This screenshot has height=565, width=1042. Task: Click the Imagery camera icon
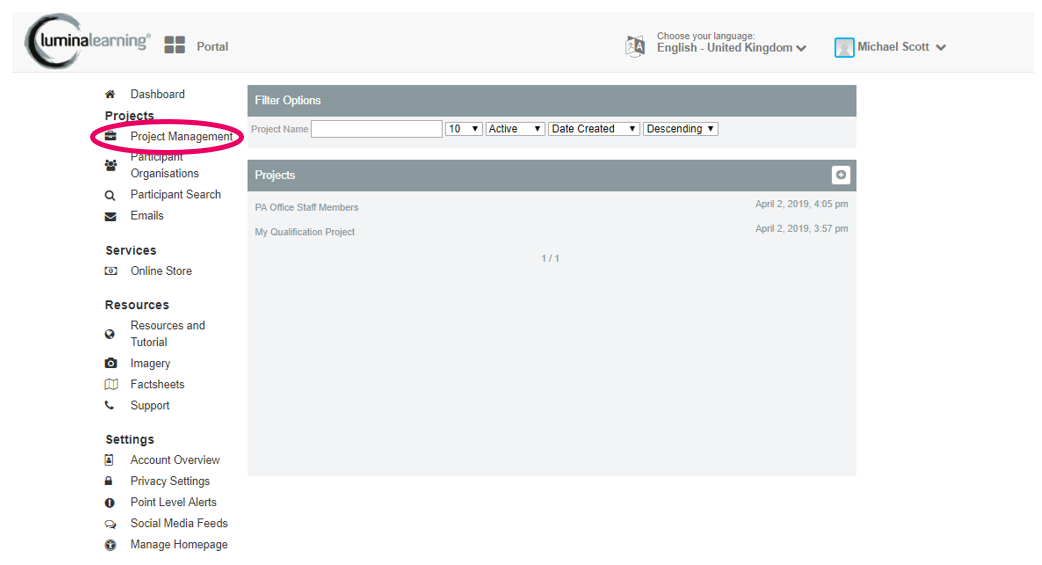[111, 363]
